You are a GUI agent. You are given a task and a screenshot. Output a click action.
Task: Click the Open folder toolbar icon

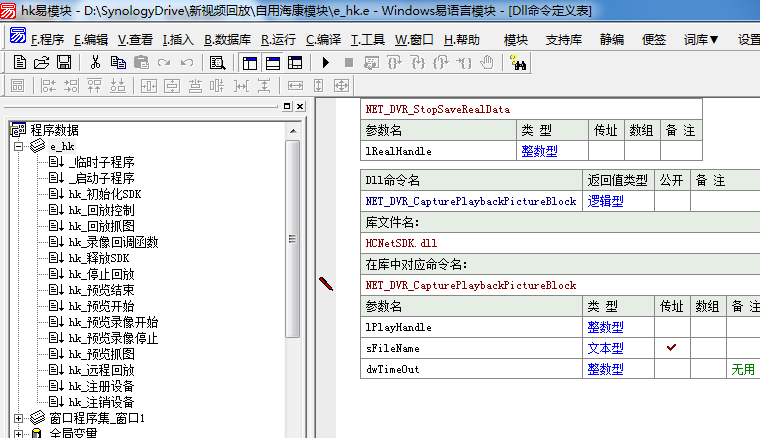click(x=41, y=62)
